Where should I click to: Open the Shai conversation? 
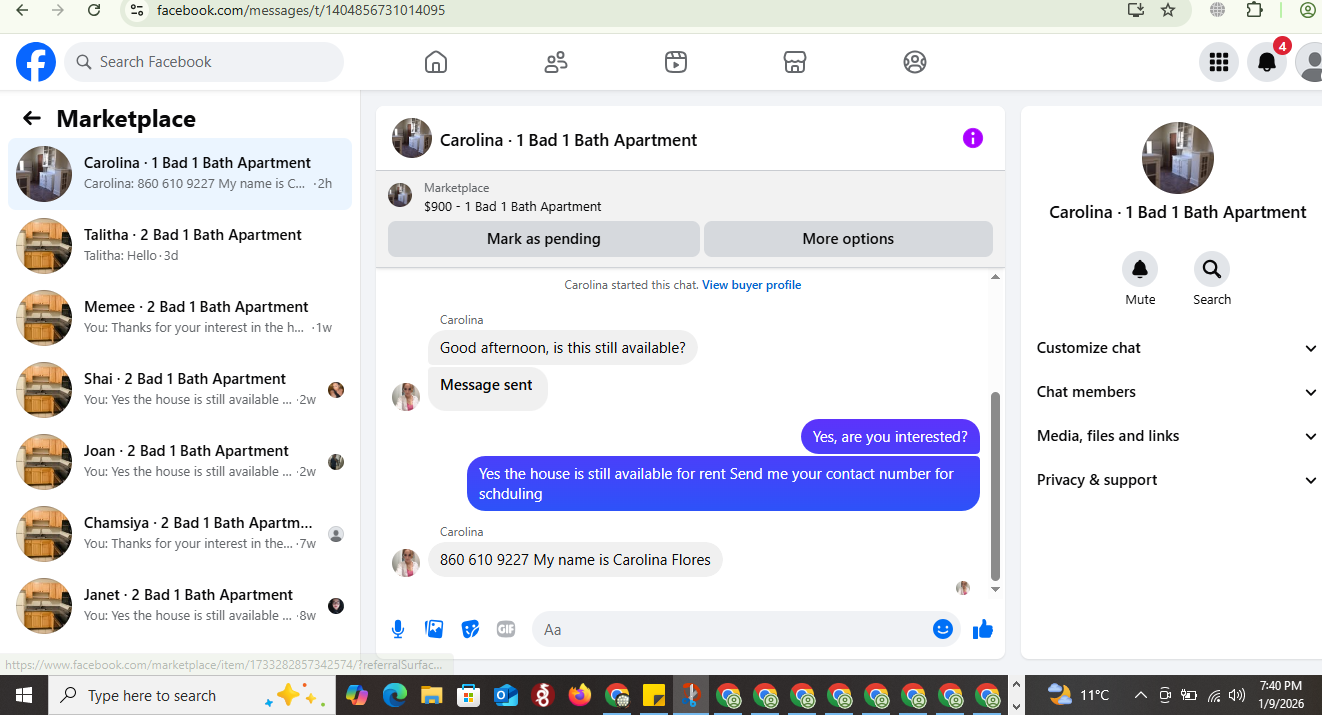tap(180, 390)
